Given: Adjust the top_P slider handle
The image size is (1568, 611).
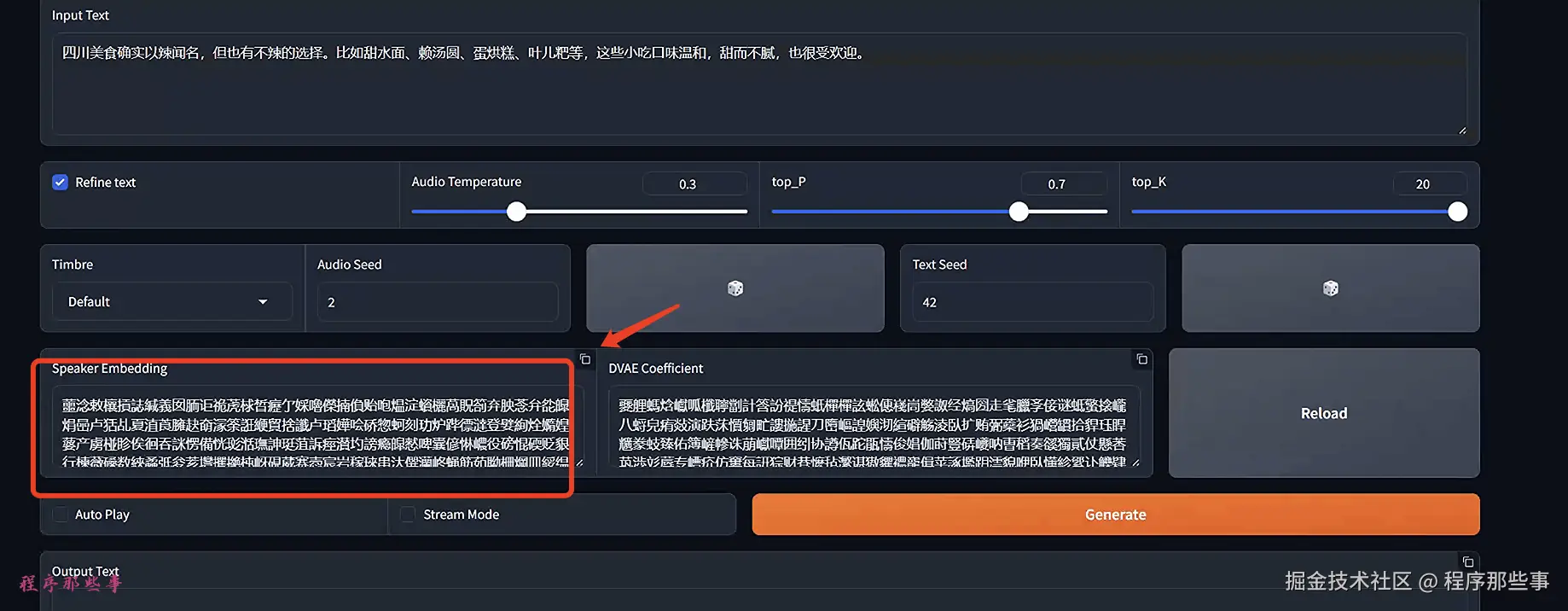Looking at the screenshot, I should point(1019,212).
